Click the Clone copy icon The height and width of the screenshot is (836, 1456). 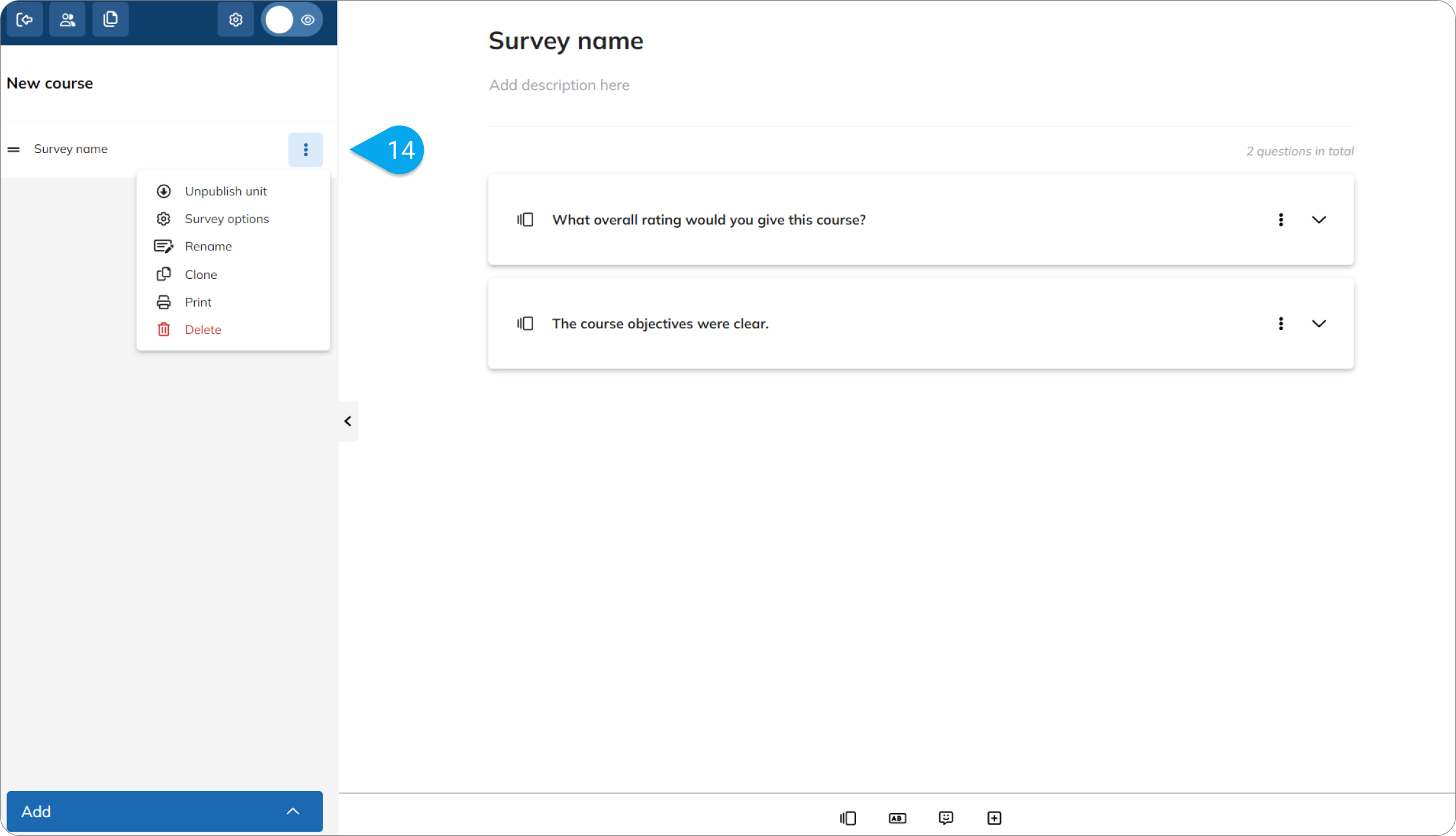click(x=164, y=274)
